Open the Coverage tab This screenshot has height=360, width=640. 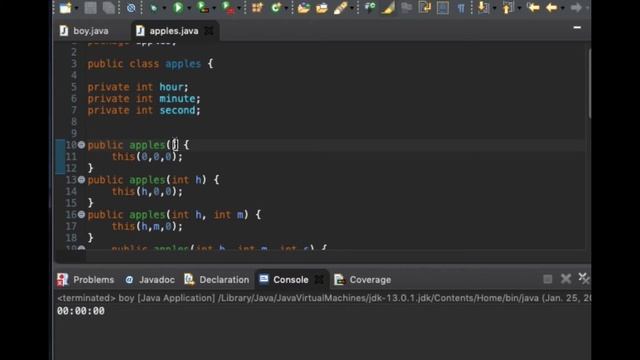pyautogui.click(x=362, y=280)
